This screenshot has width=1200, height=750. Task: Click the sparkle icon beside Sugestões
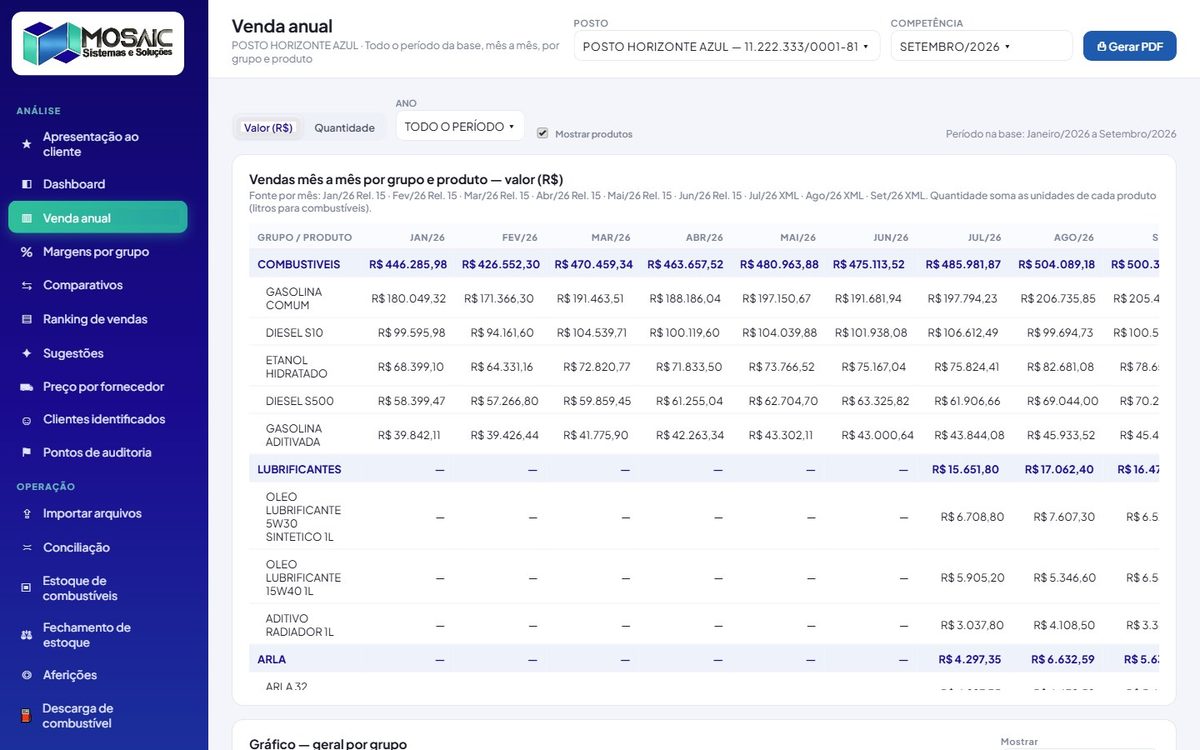(x=27, y=353)
